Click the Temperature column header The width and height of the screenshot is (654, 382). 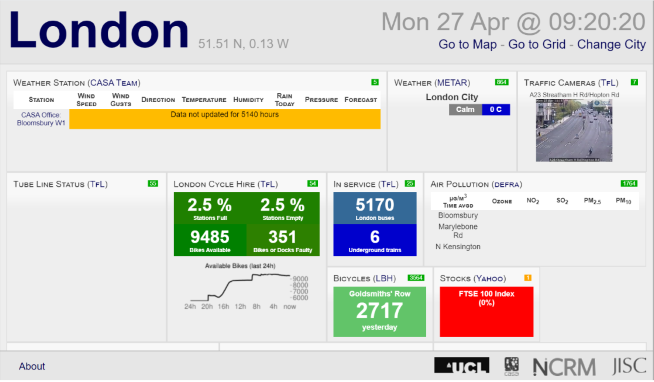204,100
